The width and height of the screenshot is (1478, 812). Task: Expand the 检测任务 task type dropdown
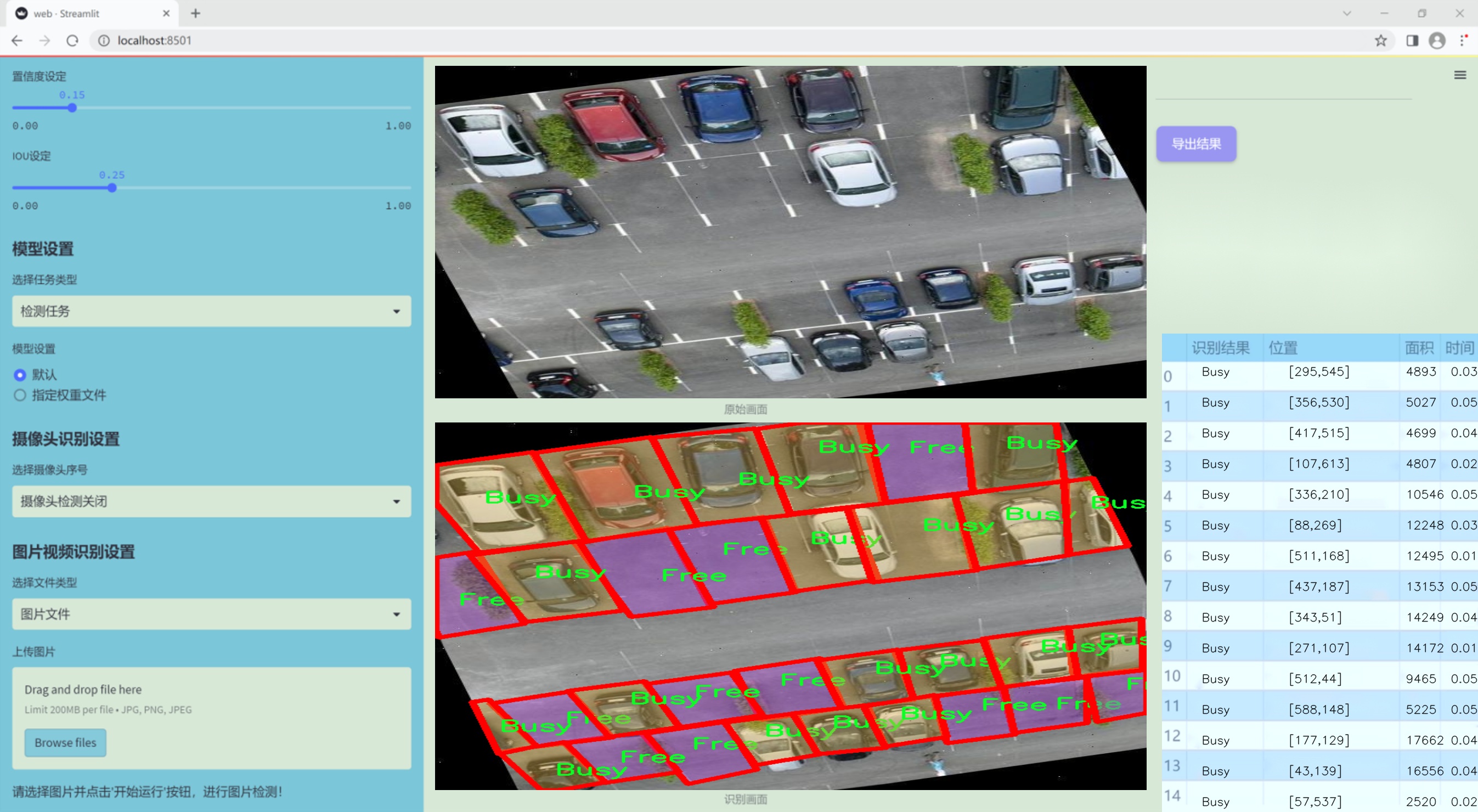coord(211,311)
